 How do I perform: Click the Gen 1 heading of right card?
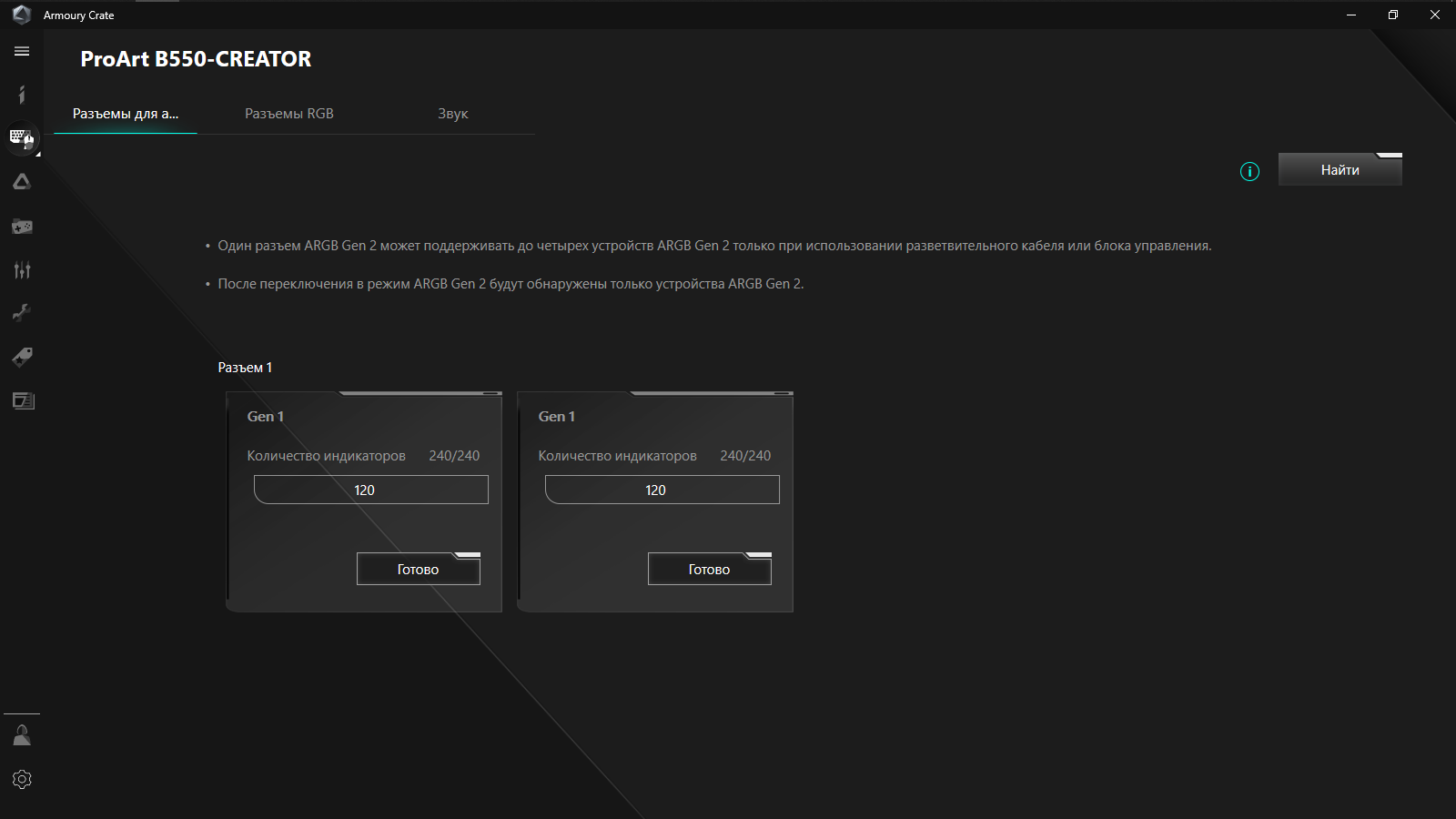tap(557, 417)
